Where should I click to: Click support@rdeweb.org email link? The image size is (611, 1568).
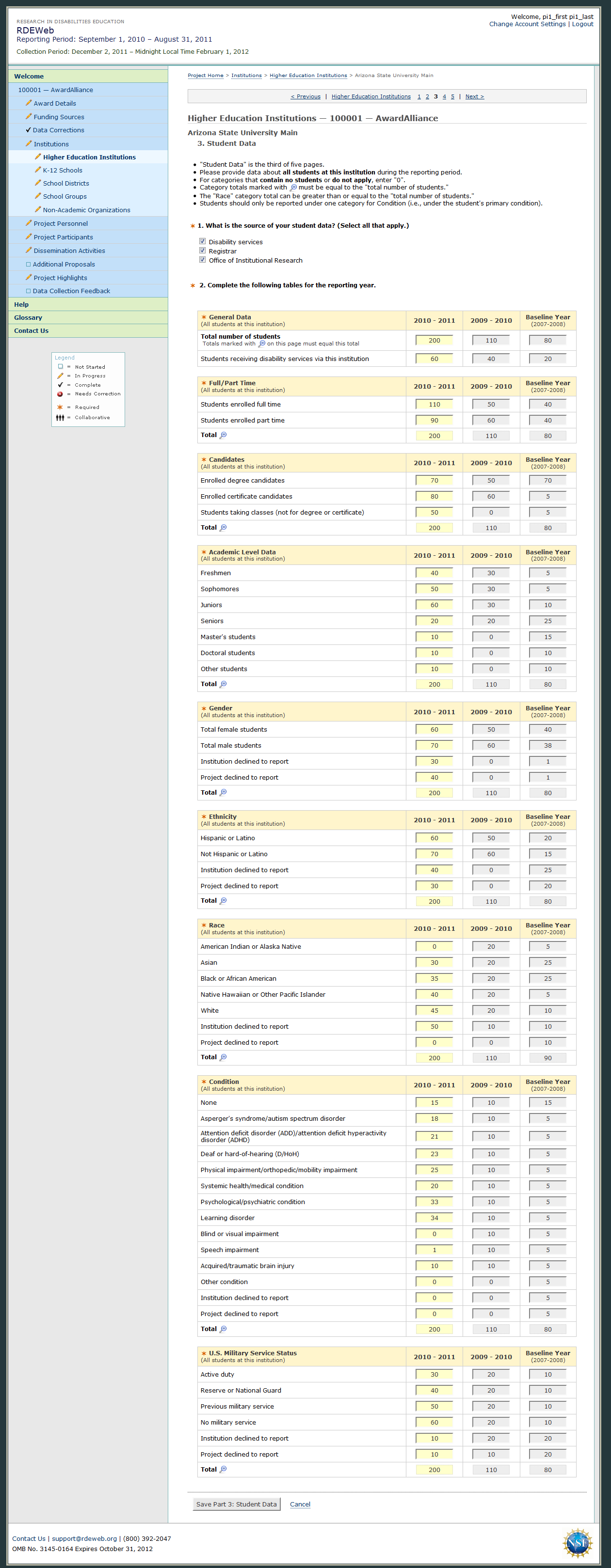[x=84, y=1539]
